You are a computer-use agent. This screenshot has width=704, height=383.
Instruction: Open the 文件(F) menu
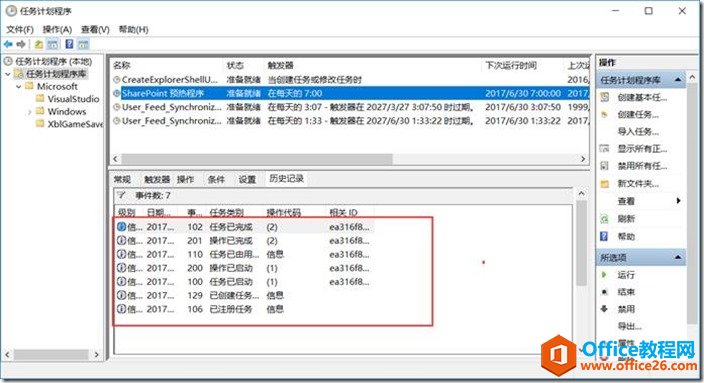tap(20, 30)
